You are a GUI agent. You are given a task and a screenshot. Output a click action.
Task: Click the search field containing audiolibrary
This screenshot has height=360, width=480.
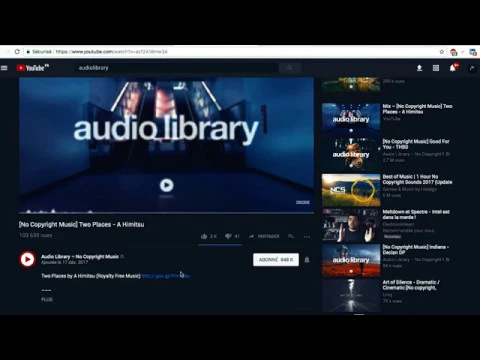[x=177, y=68]
